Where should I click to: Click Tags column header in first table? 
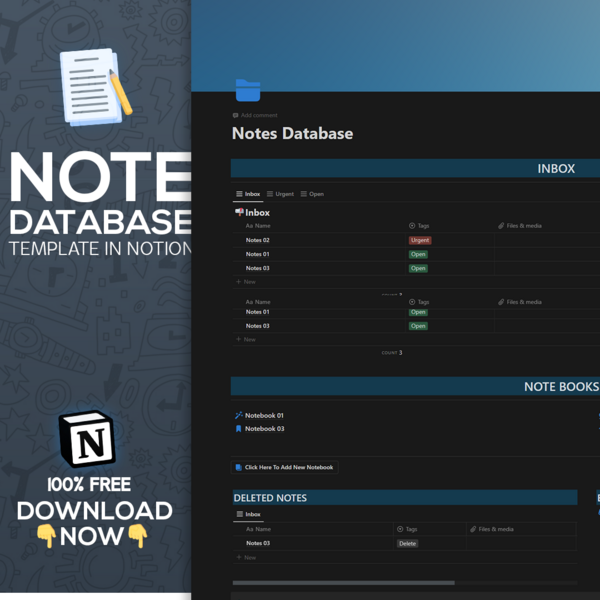[x=419, y=226]
